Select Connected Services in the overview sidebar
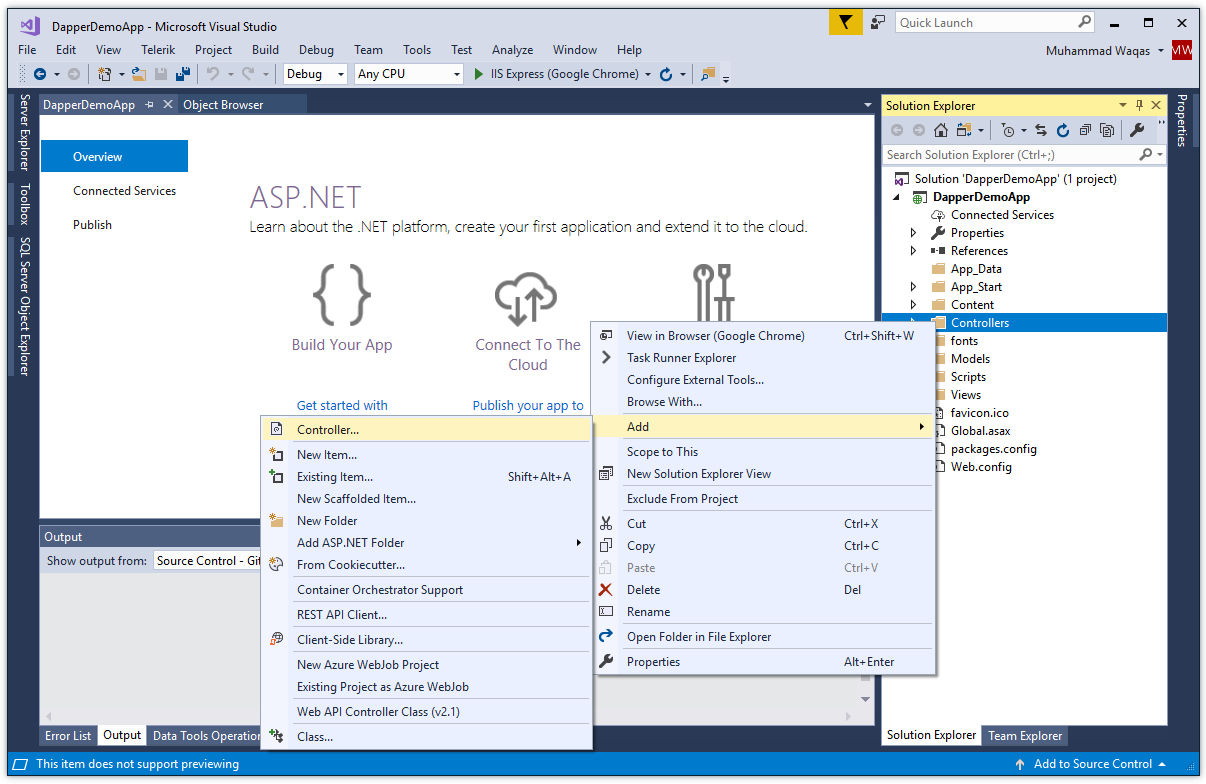 124,191
